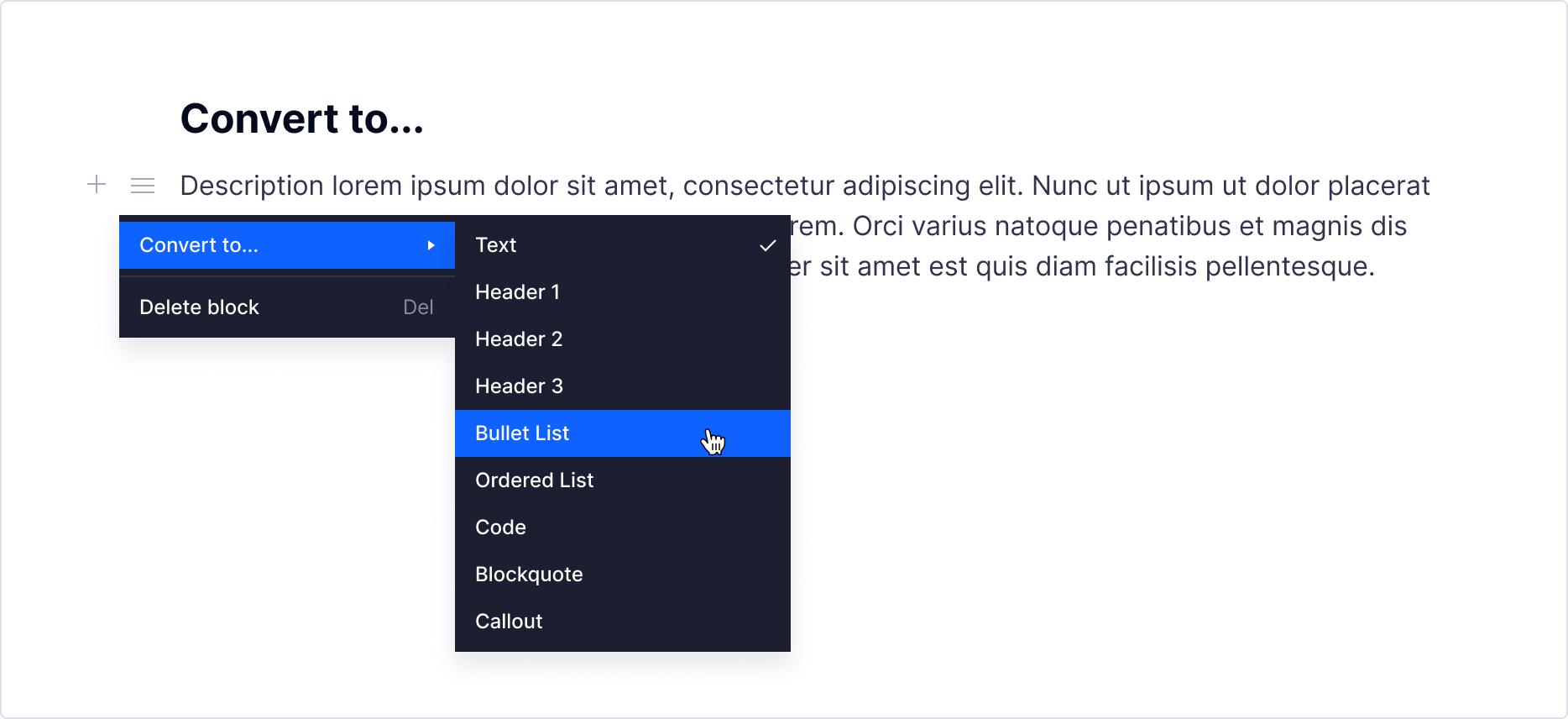Convert the block to a Code block
Image resolution: width=1568 pixels, height=719 pixels.
[500, 527]
